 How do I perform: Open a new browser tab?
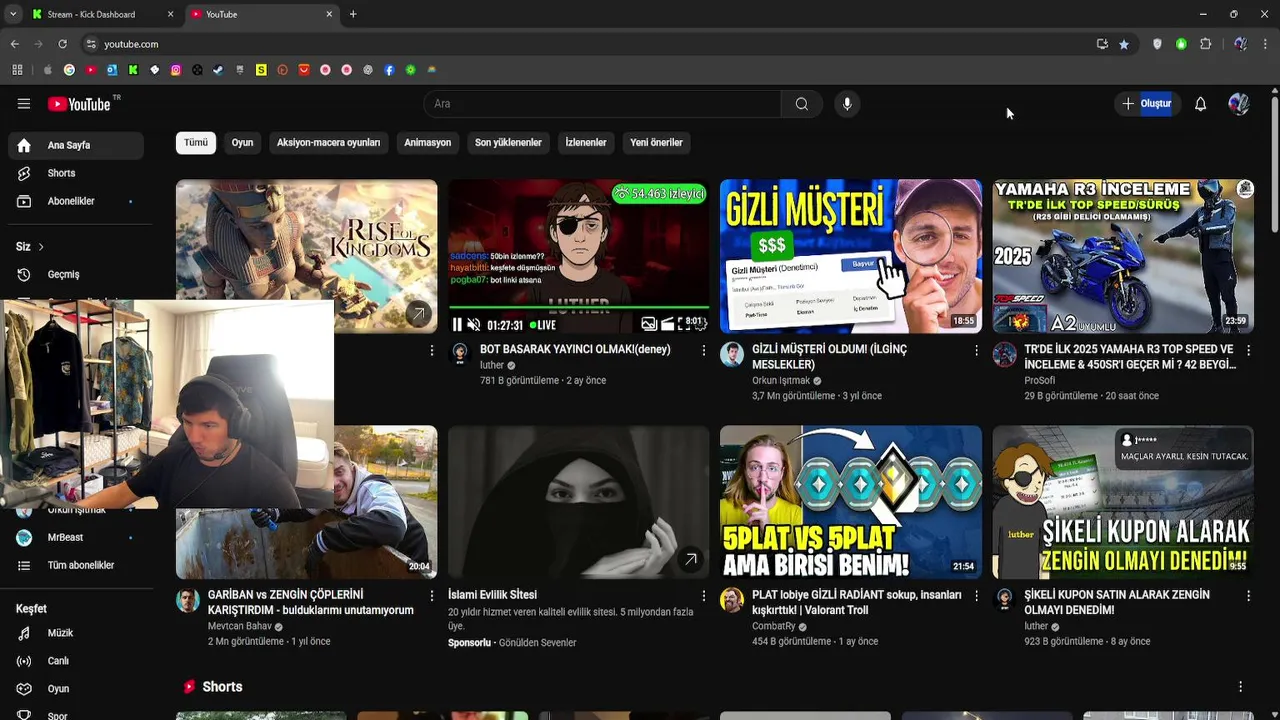(353, 14)
